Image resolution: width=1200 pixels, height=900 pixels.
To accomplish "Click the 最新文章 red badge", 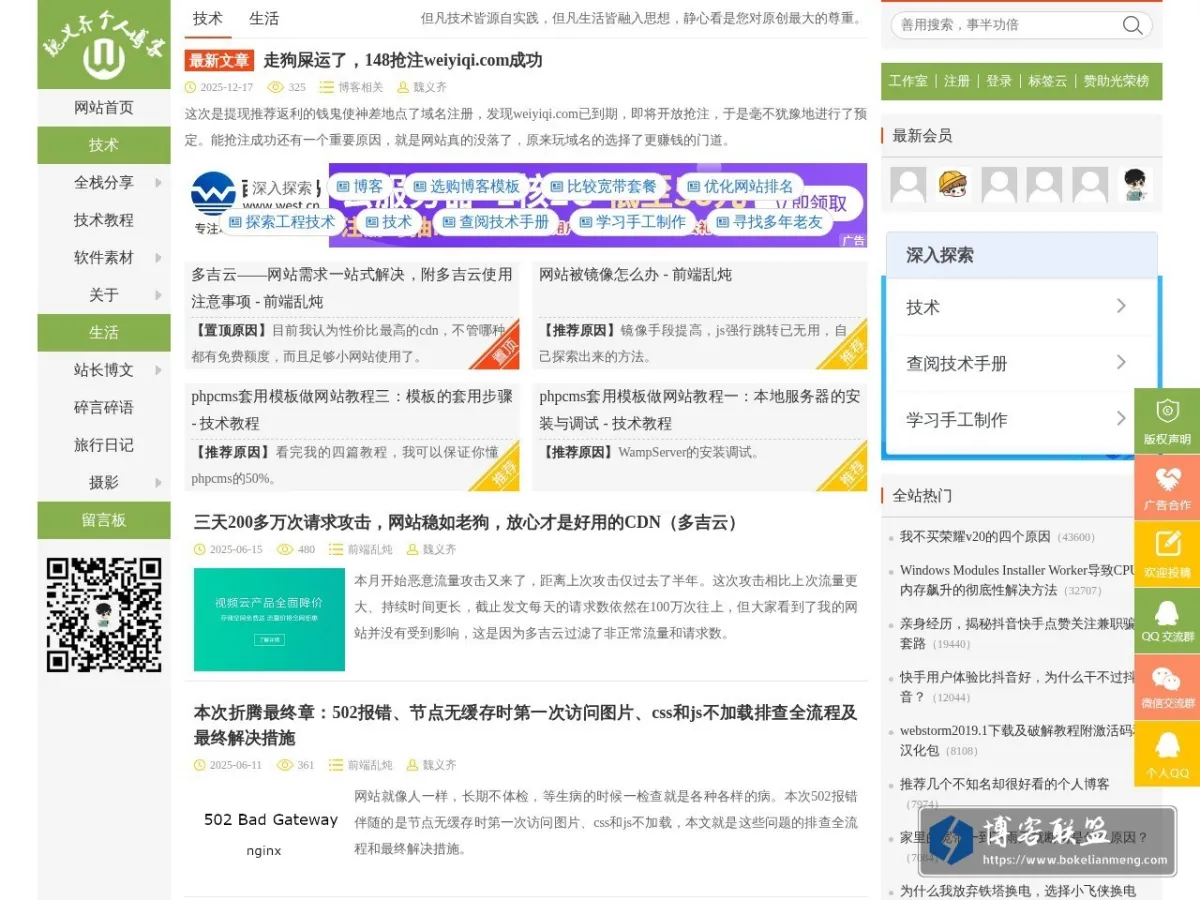I will 220,61.
